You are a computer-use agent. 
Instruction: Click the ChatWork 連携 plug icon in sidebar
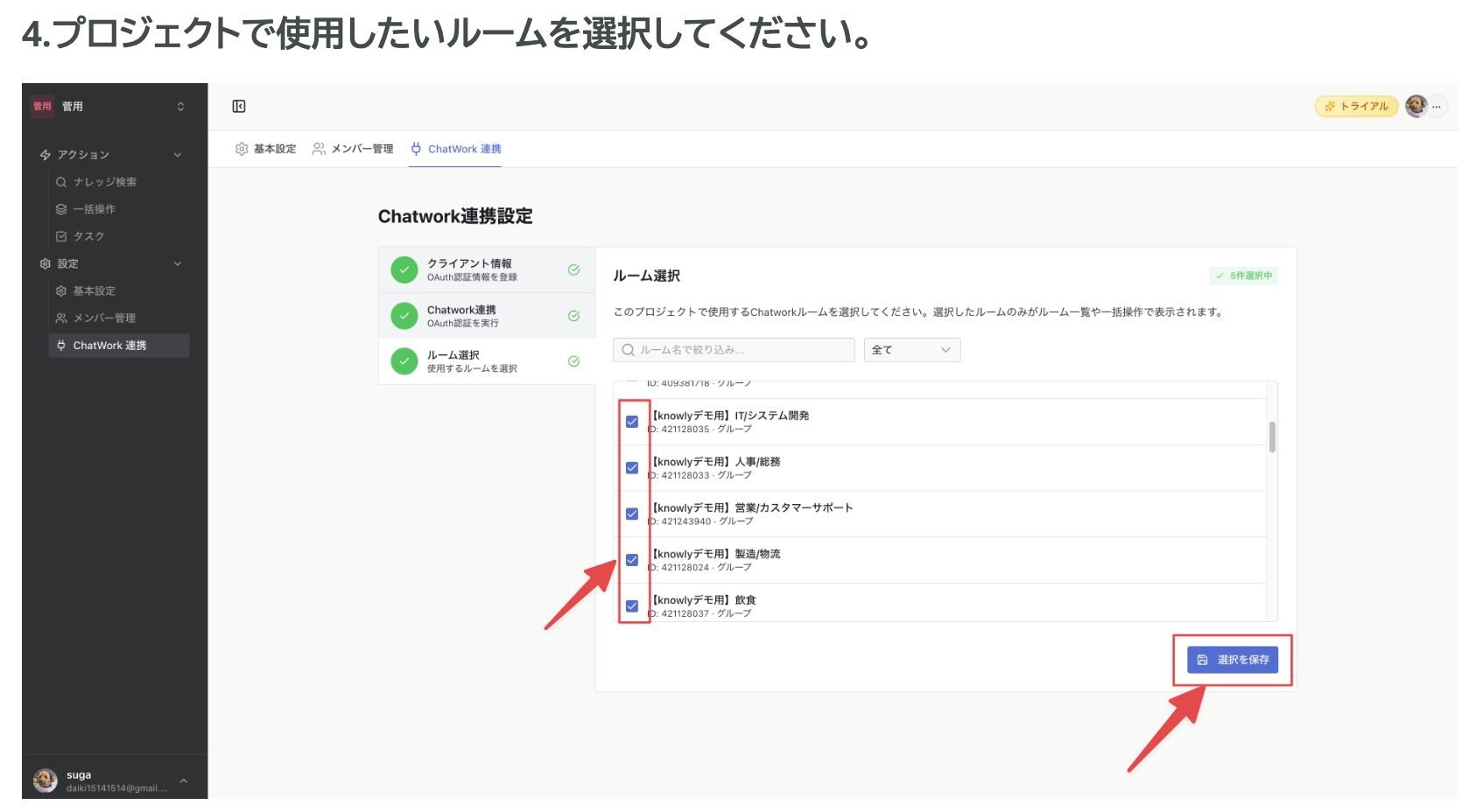[x=60, y=345]
